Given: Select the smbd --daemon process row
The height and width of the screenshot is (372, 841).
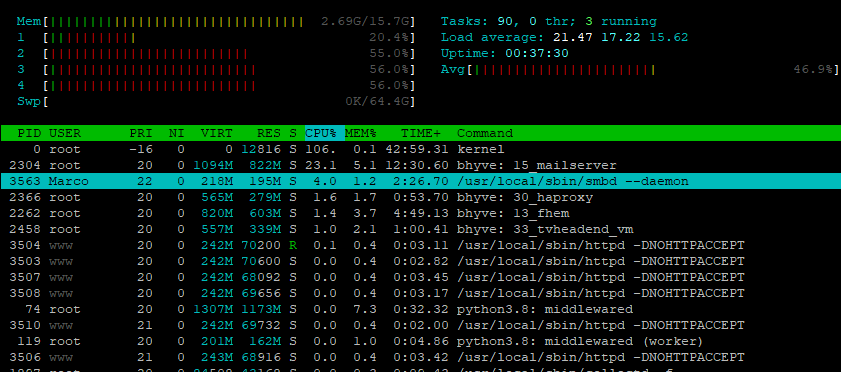Looking at the screenshot, I should point(420,181).
